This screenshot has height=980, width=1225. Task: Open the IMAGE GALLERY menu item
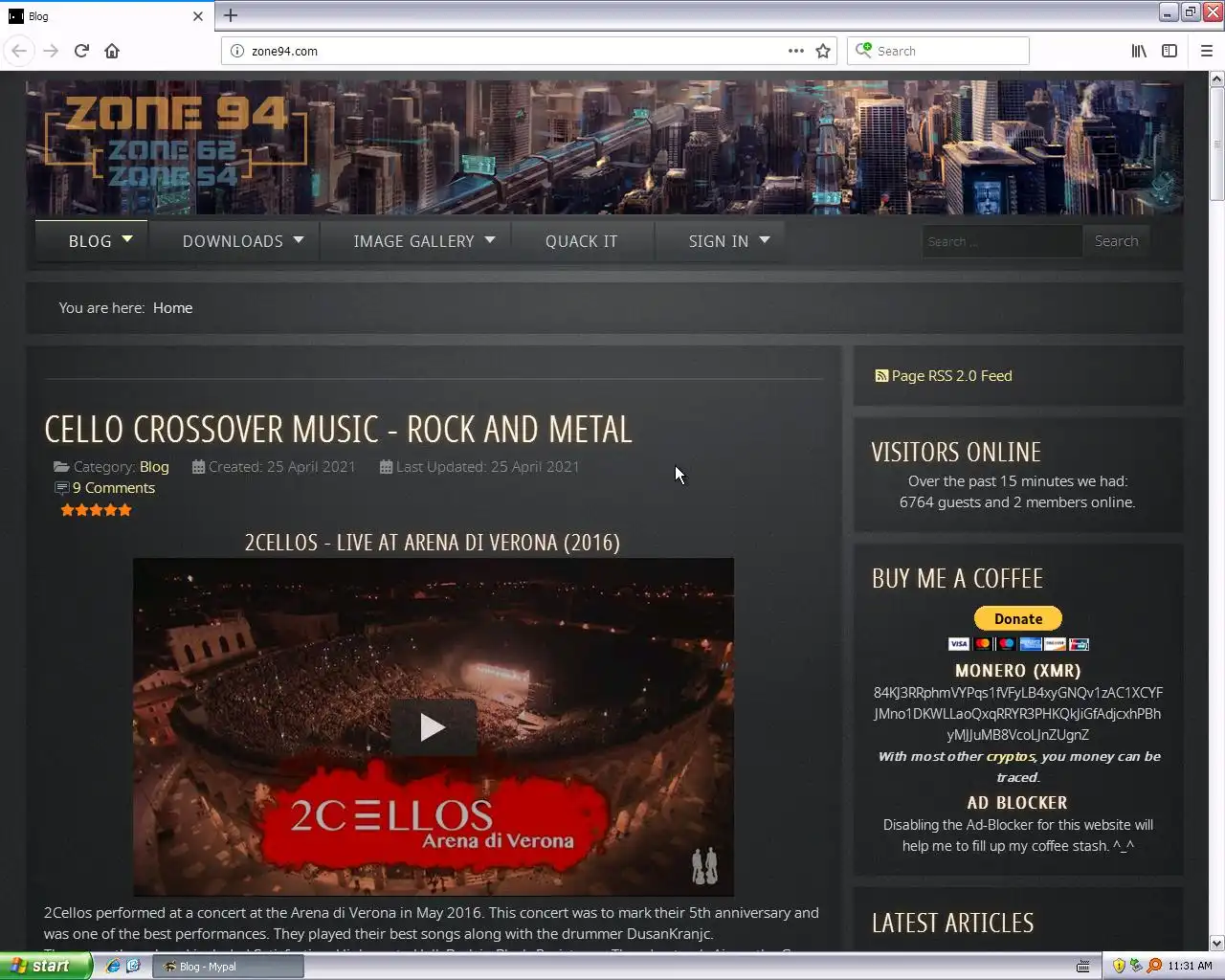[413, 241]
